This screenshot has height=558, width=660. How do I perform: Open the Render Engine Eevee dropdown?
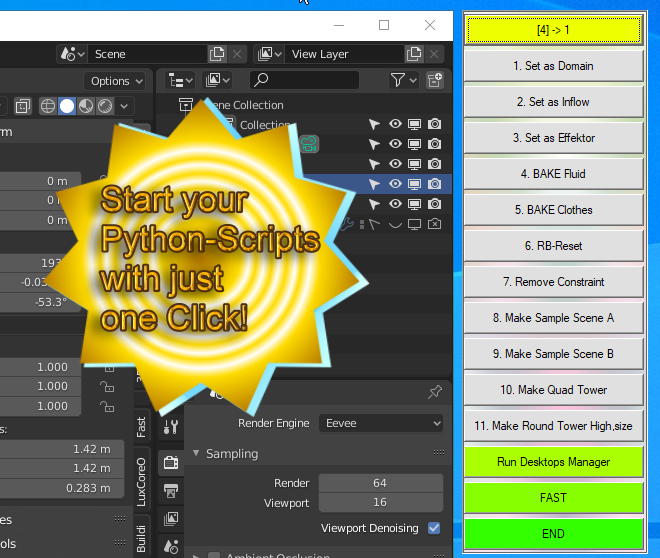pyautogui.click(x=381, y=423)
